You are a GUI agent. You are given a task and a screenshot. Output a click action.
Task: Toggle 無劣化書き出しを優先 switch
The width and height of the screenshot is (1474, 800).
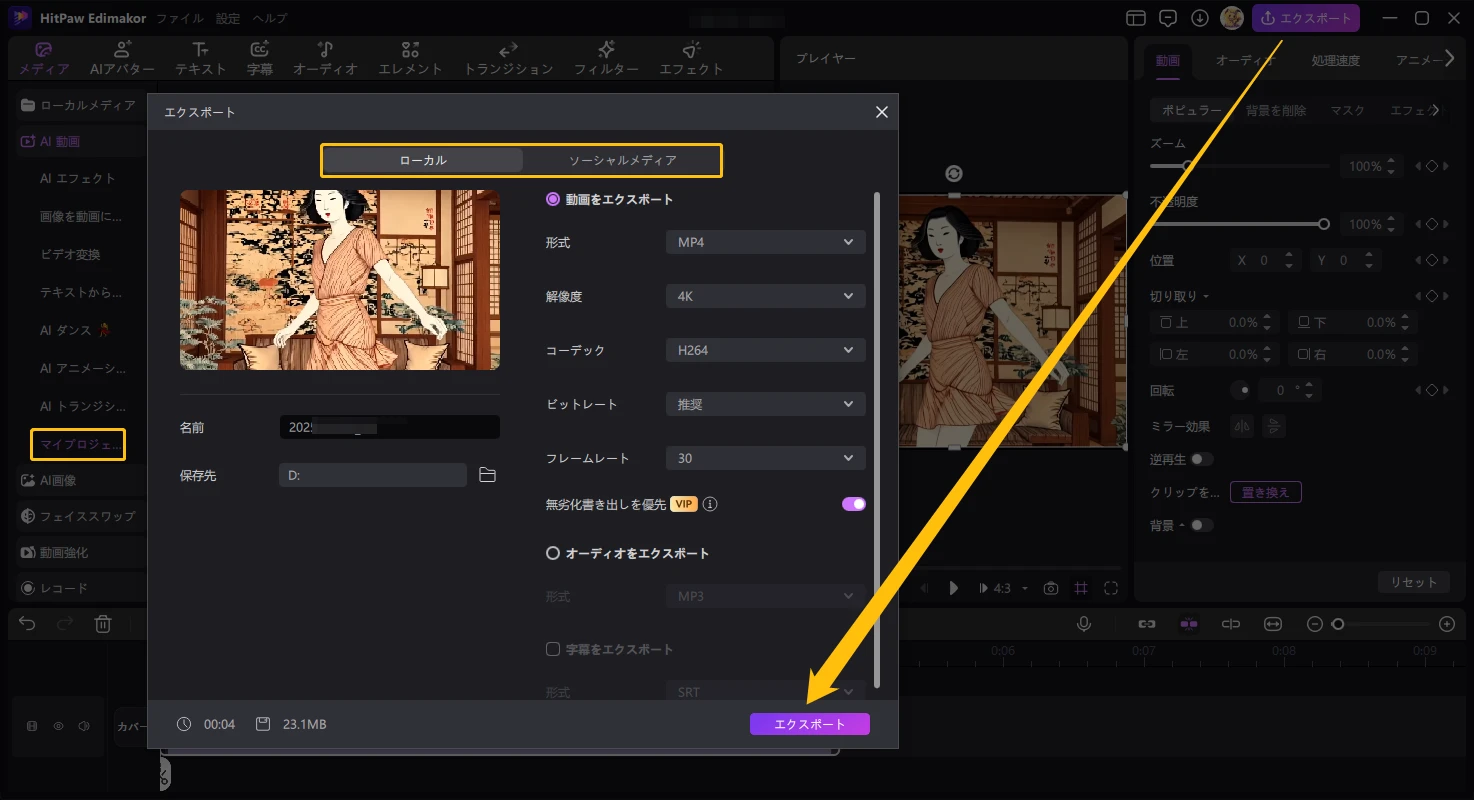[x=854, y=504]
